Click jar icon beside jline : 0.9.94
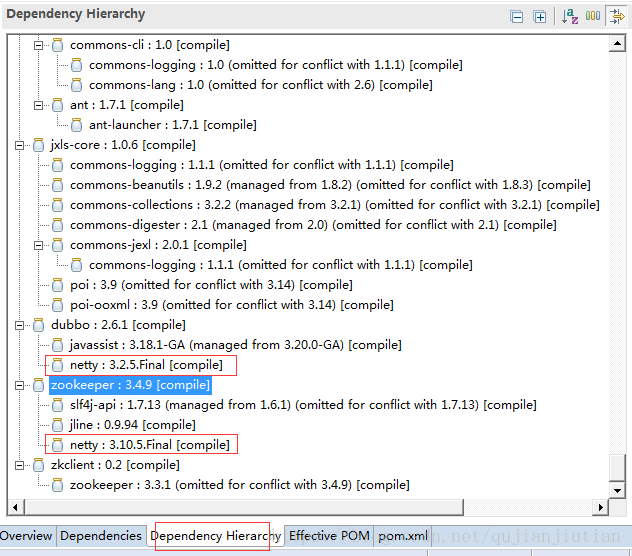The height and width of the screenshot is (556, 632). (57, 425)
